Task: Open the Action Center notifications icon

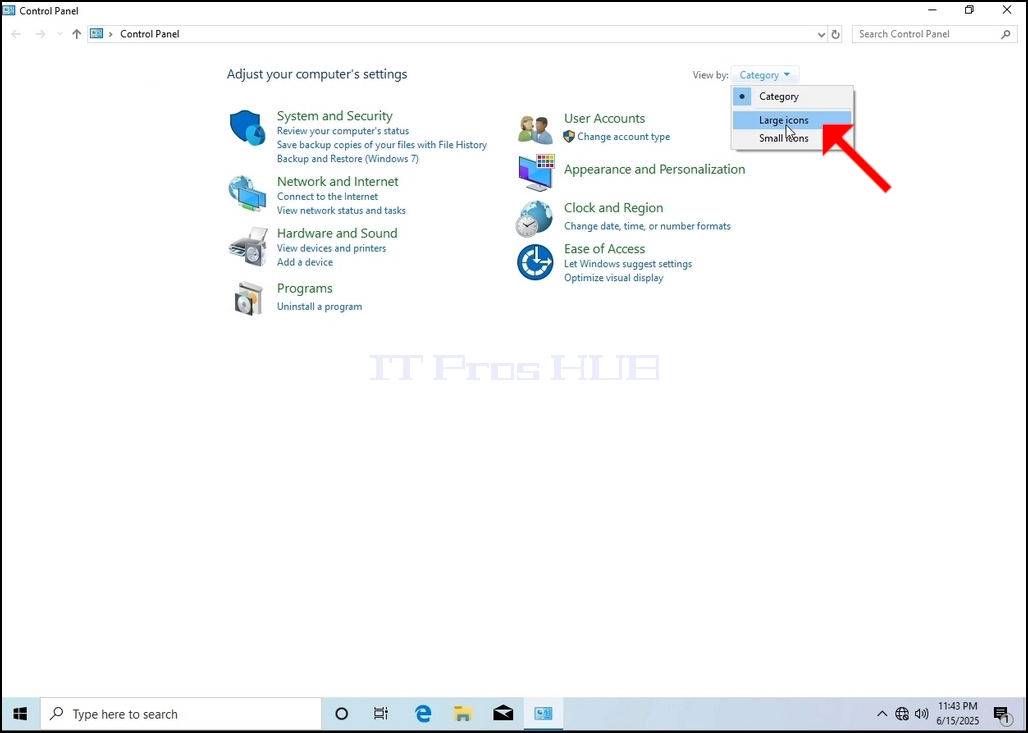Action: click(1002, 714)
